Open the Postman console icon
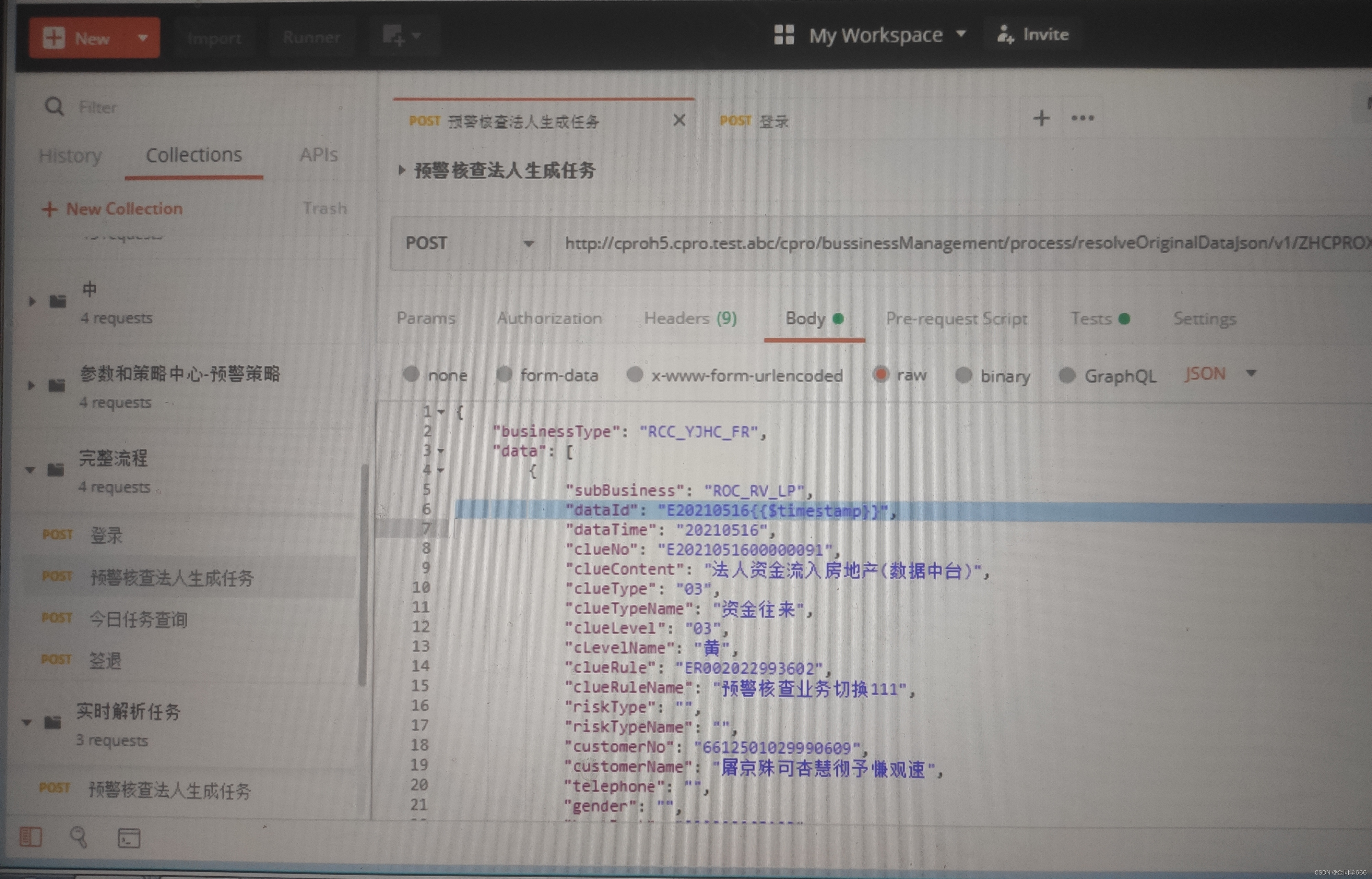The width and height of the screenshot is (1372, 879). pyautogui.click(x=129, y=838)
